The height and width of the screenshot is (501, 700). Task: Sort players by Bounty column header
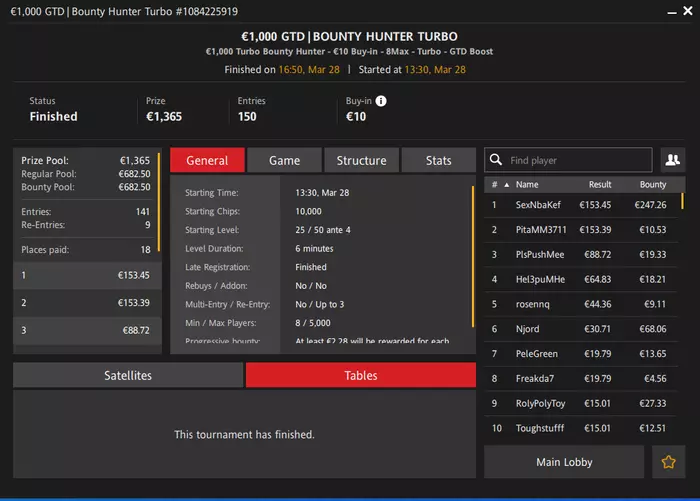pos(653,184)
